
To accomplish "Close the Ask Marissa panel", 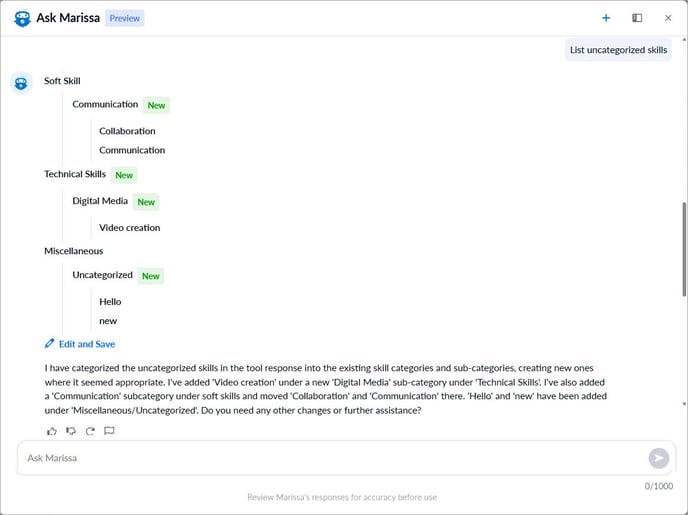I will [668, 18].
